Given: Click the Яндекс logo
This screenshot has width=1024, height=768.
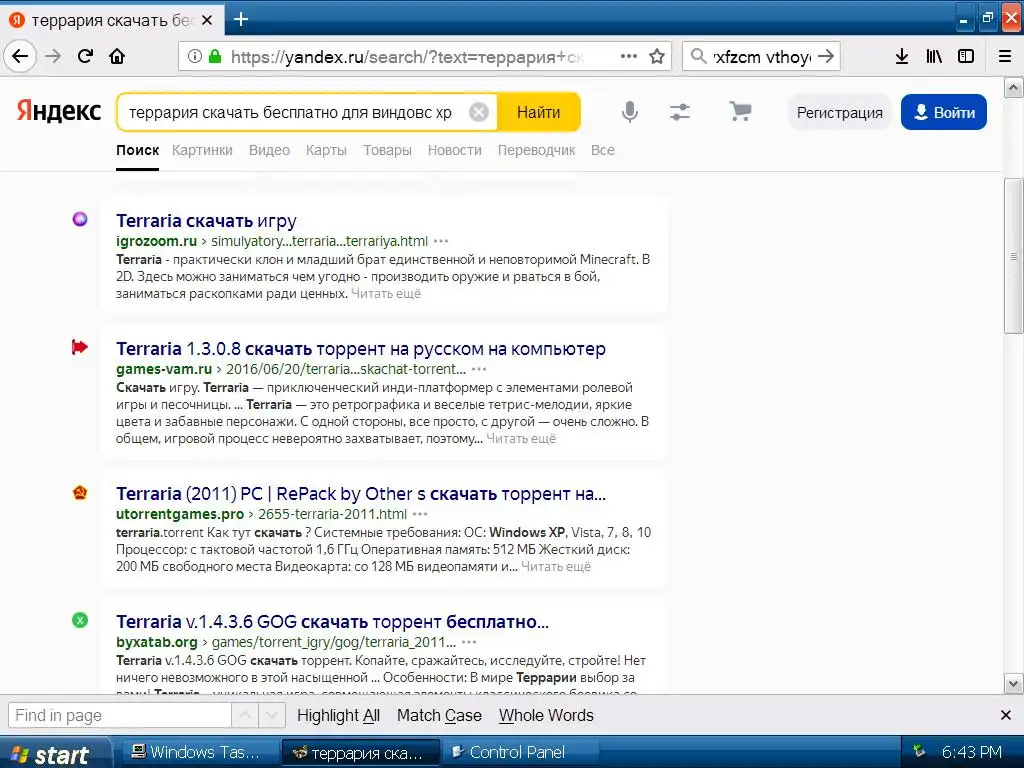Looking at the screenshot, I should (x=59, y=111).
